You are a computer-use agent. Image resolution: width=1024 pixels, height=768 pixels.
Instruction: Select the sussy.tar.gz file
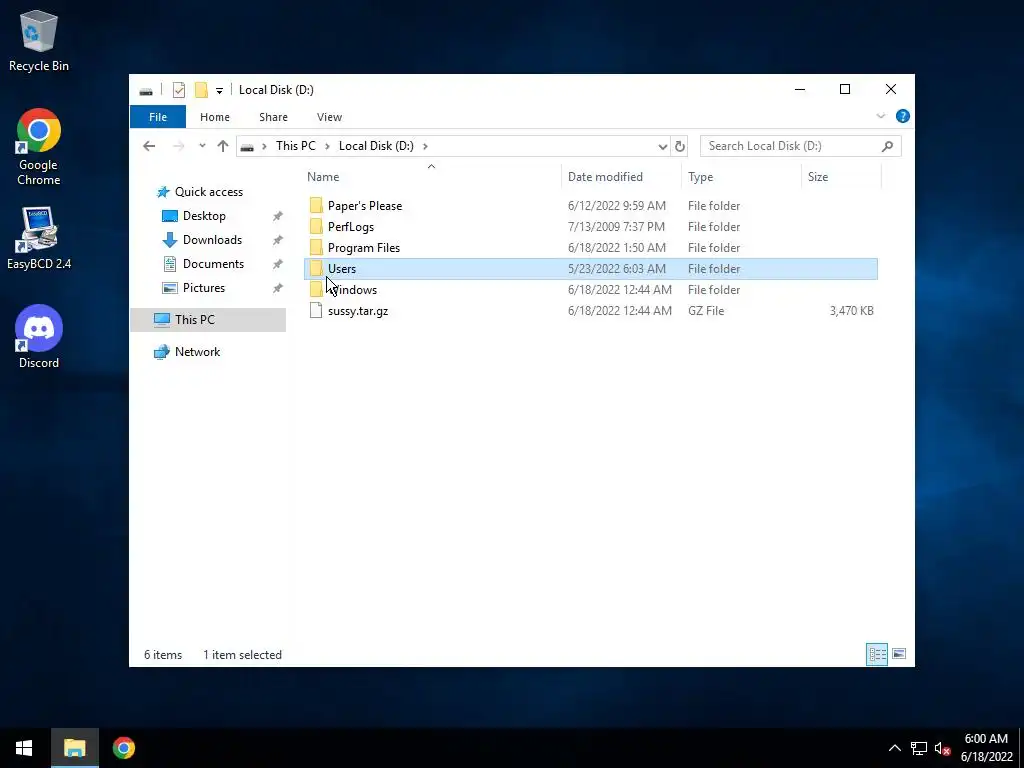(x=591, y=311)
